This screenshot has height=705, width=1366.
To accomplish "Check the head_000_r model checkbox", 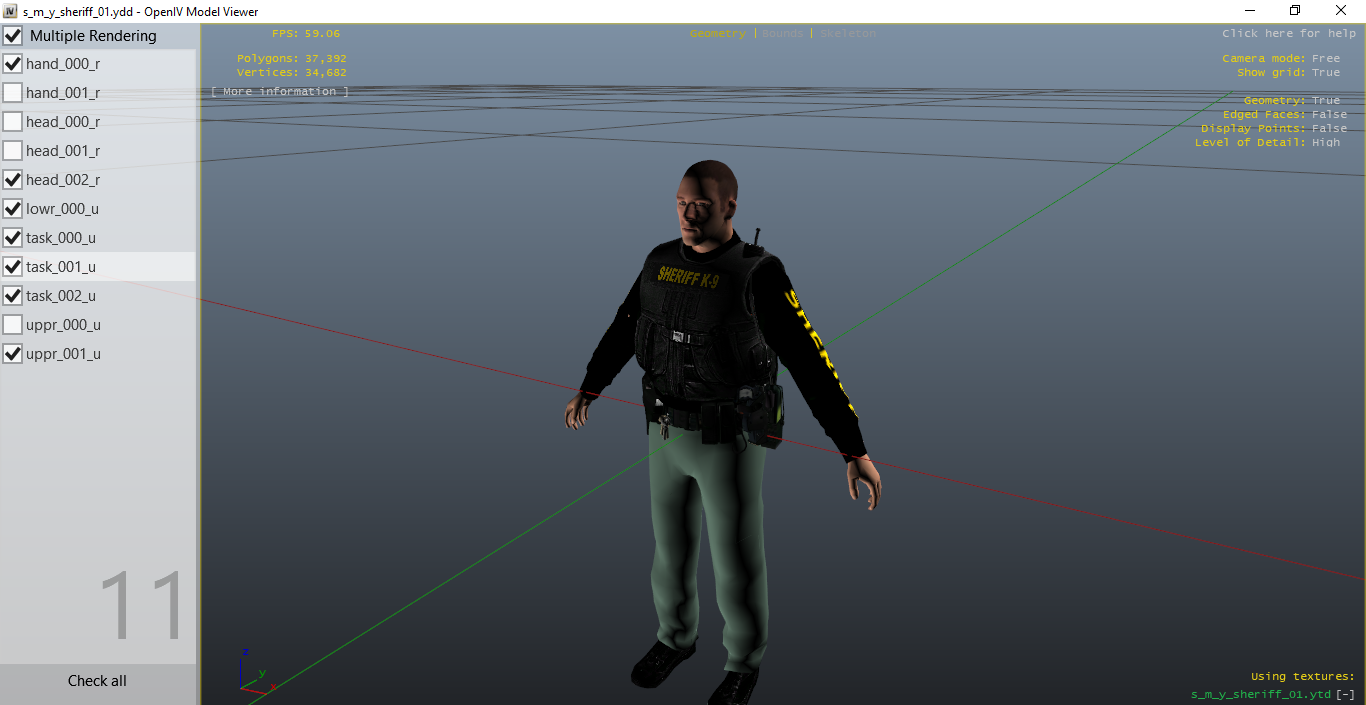I will pyautogui.click(x=13, y=122).
